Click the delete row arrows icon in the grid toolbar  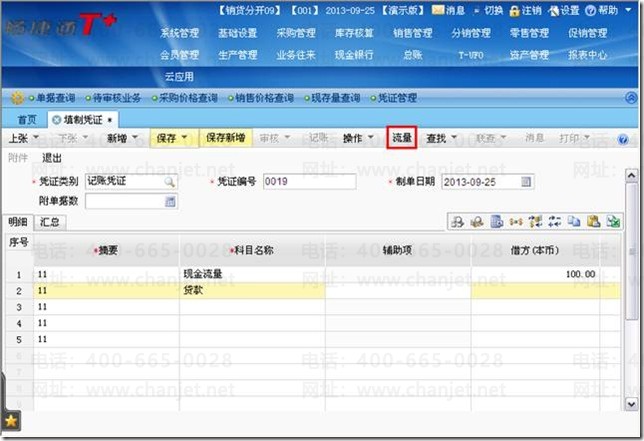554,222
